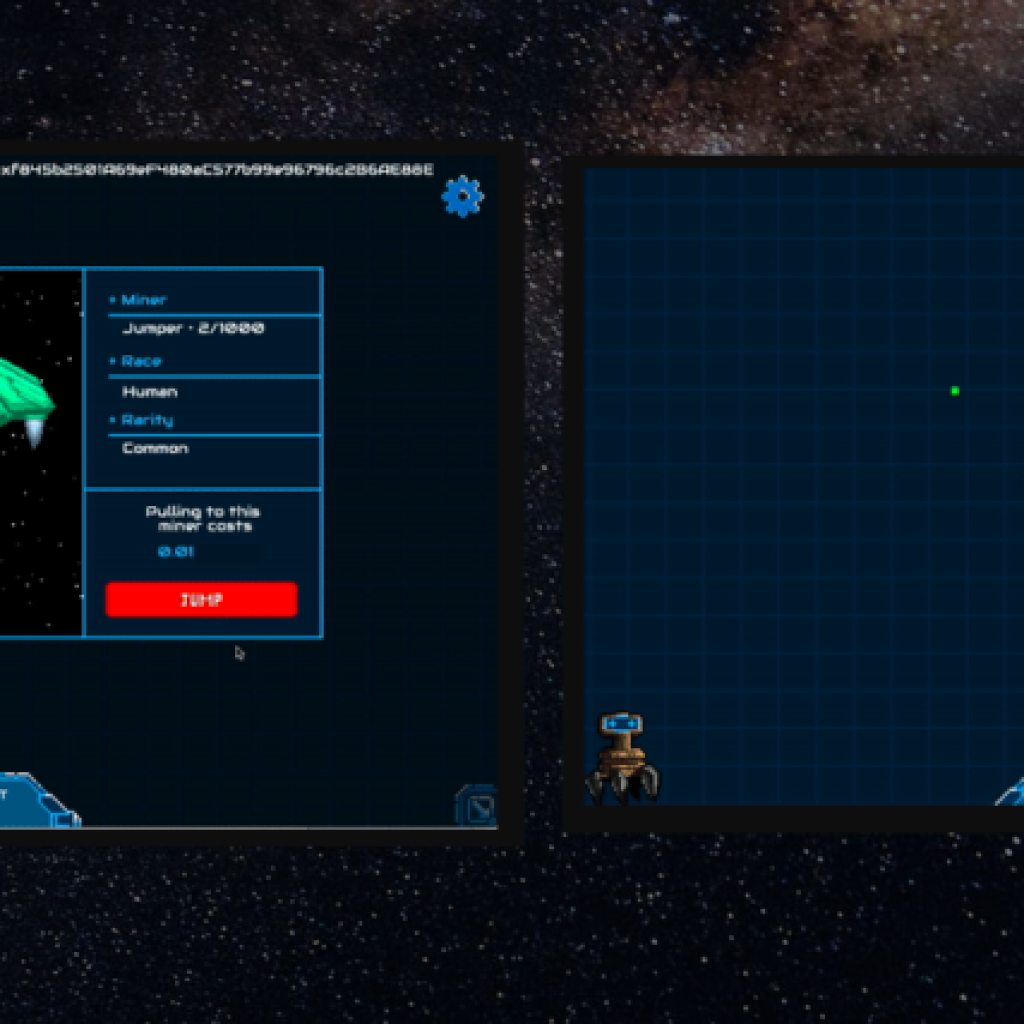Open settings with the blue gear icon
Screen dimensions: 1024x1024
(462, 196)
